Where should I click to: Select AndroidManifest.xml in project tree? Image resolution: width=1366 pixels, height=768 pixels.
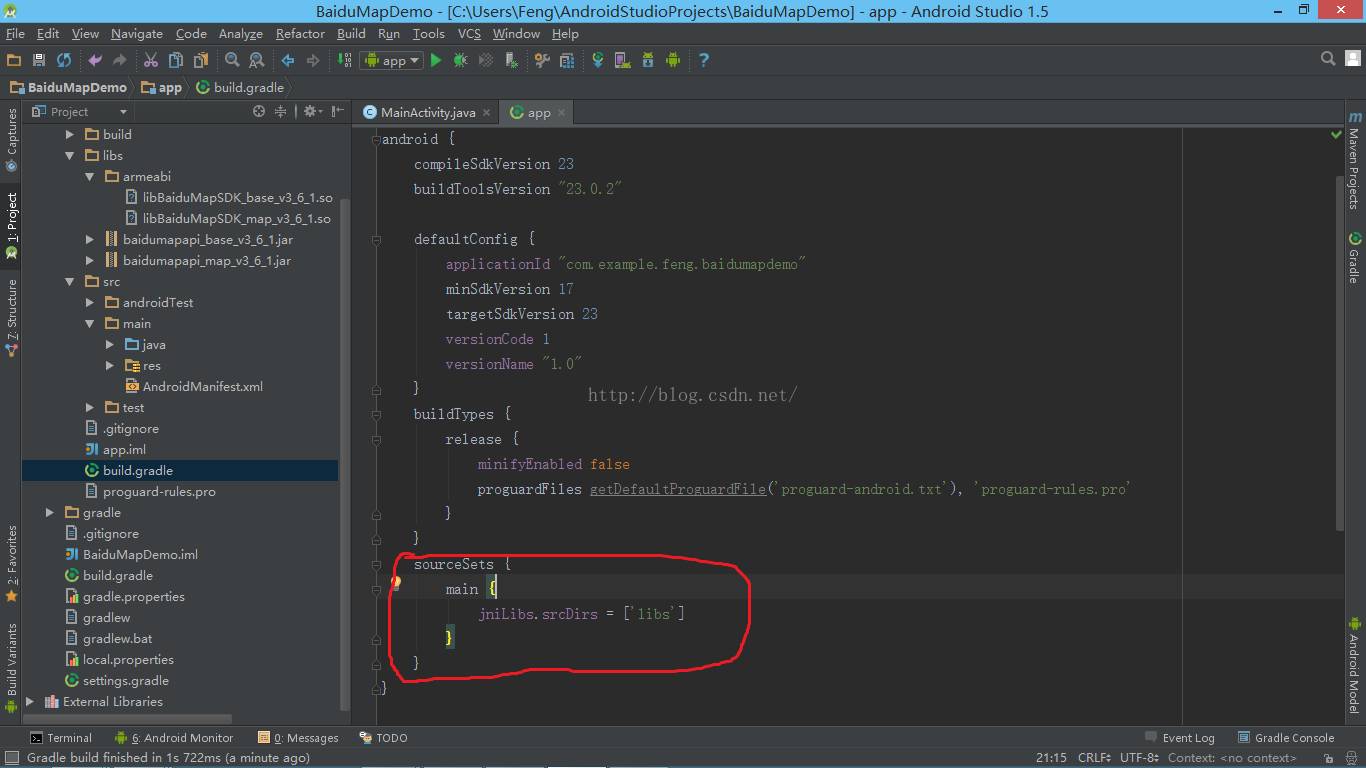click(194, 386)
